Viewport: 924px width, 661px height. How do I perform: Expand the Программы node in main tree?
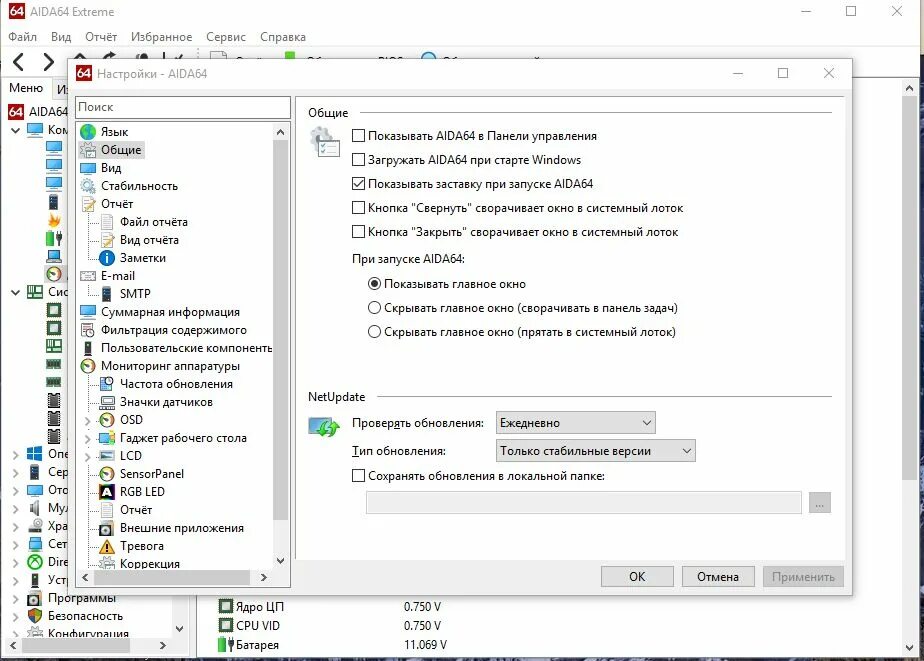click(x=15, y=599)
